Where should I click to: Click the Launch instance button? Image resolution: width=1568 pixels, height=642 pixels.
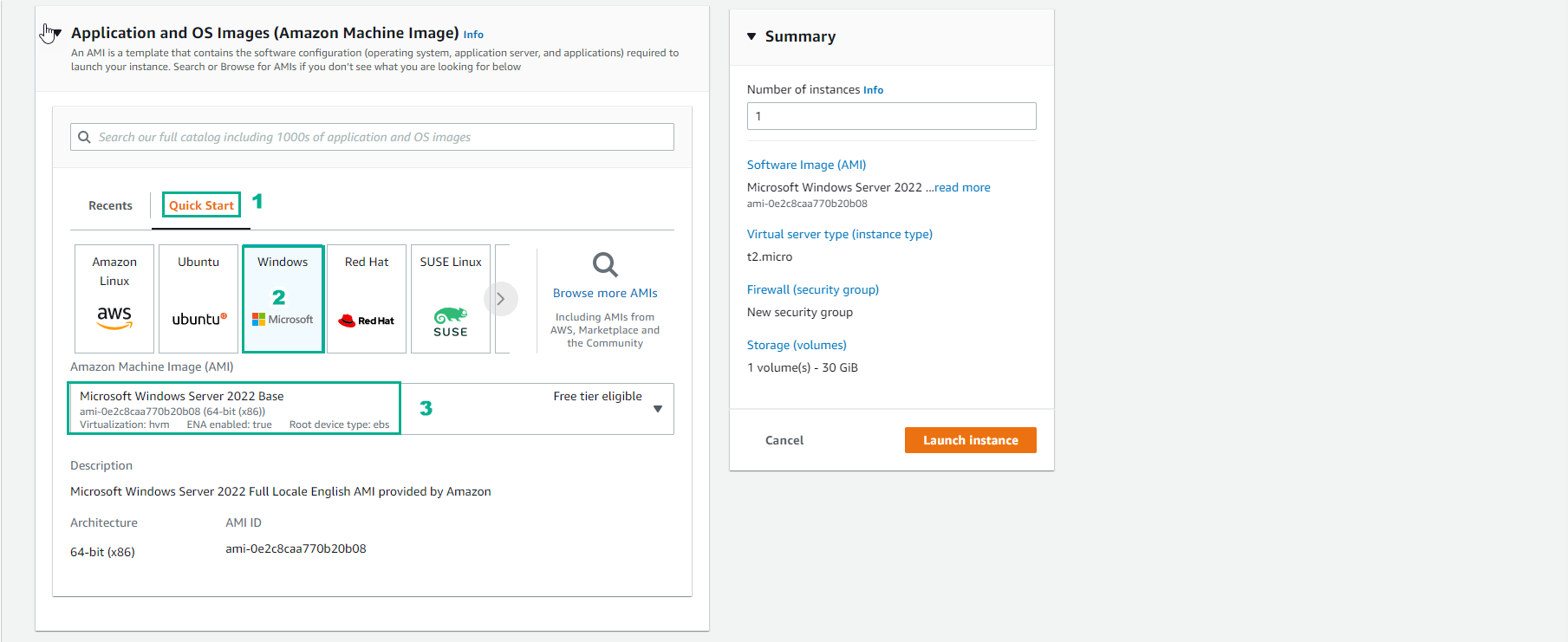(970, 439)
